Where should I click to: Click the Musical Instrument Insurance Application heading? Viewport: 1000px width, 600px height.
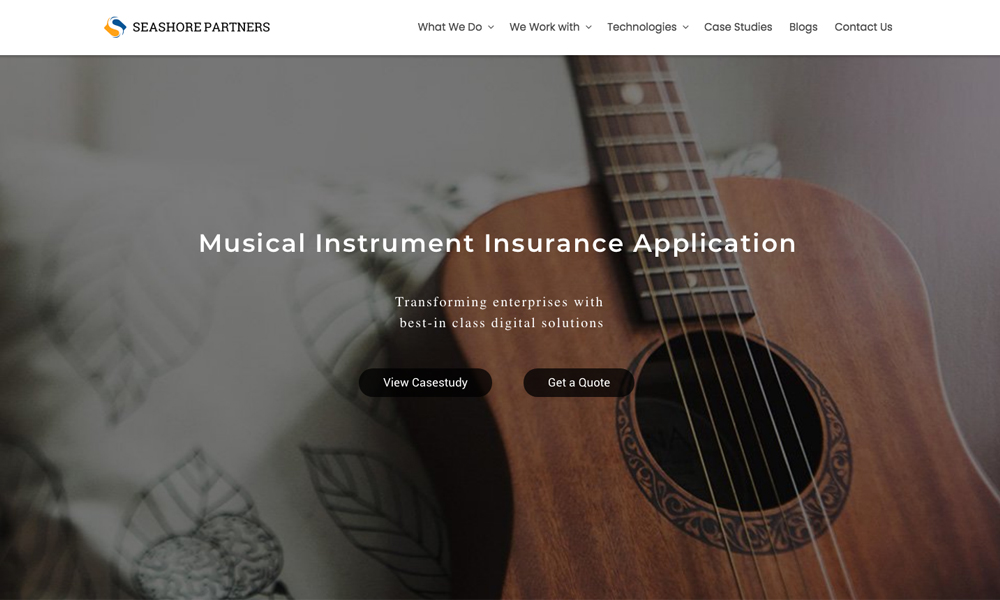click(497, 243)
